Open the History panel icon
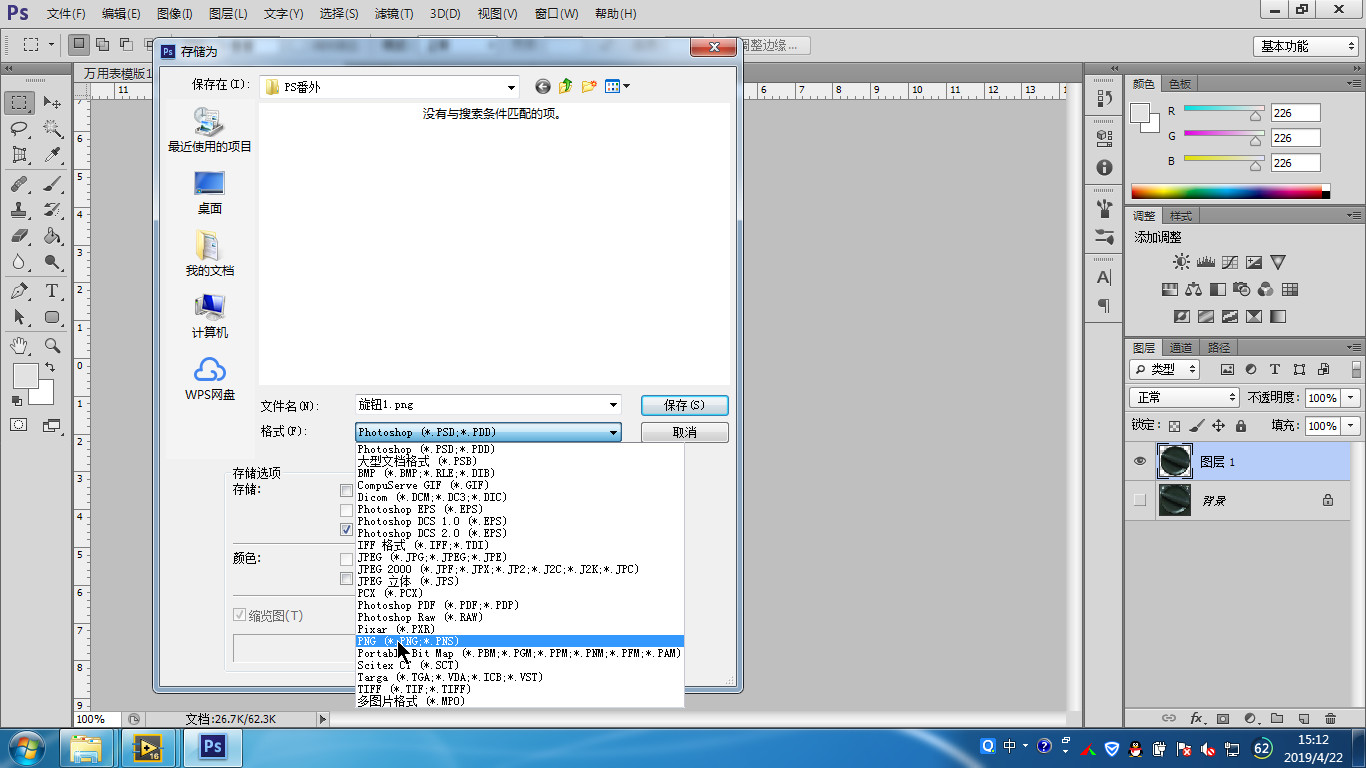This screenshot has width=1366, height=768. [1104, 98]
